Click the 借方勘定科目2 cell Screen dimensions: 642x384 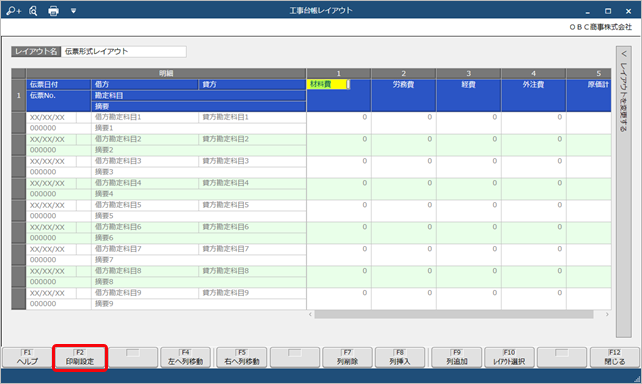pos(145,139)
